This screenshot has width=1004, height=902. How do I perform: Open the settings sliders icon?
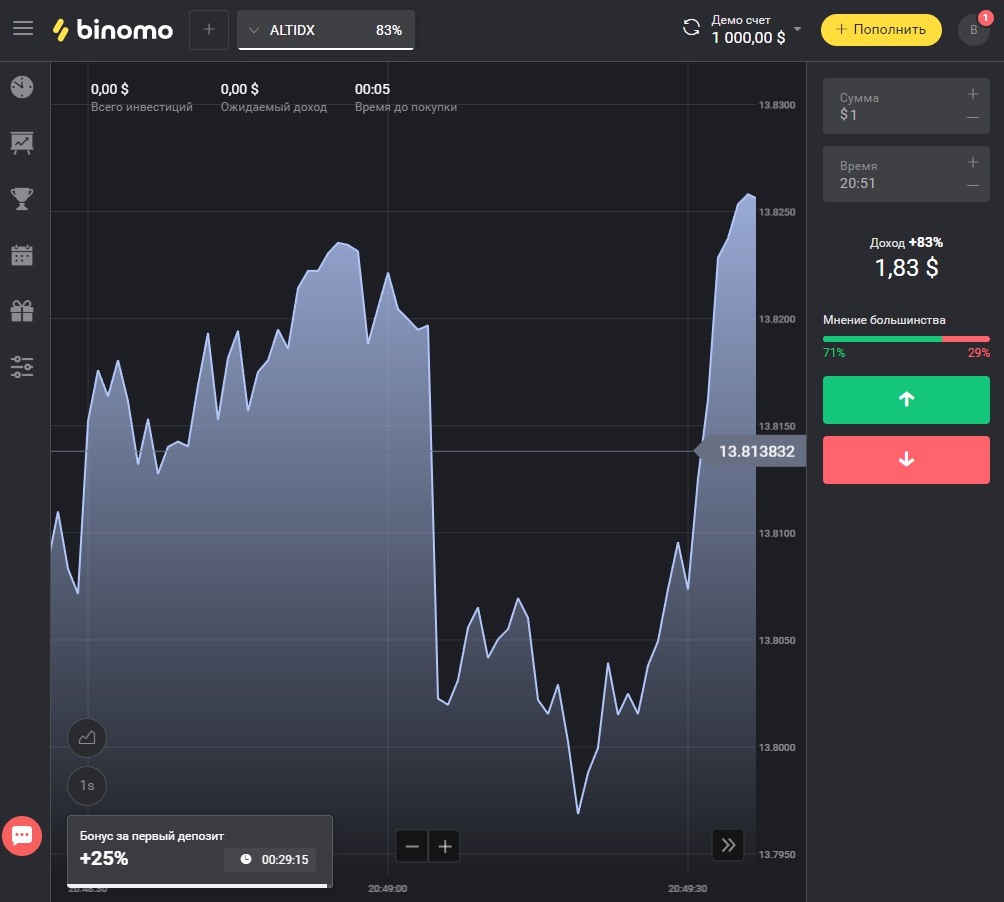22,367
